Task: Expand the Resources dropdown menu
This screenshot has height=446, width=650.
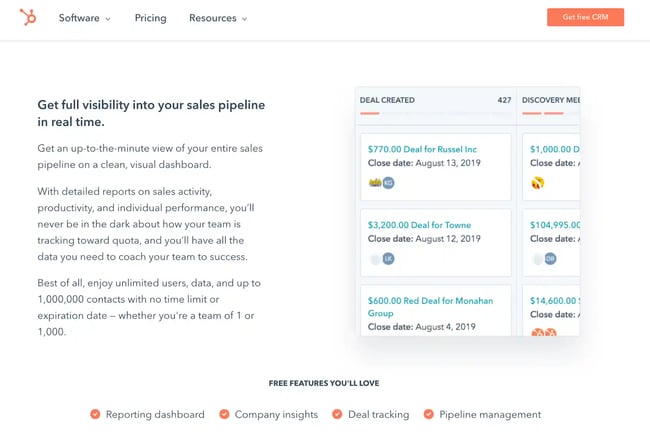Action: [218, 18]
